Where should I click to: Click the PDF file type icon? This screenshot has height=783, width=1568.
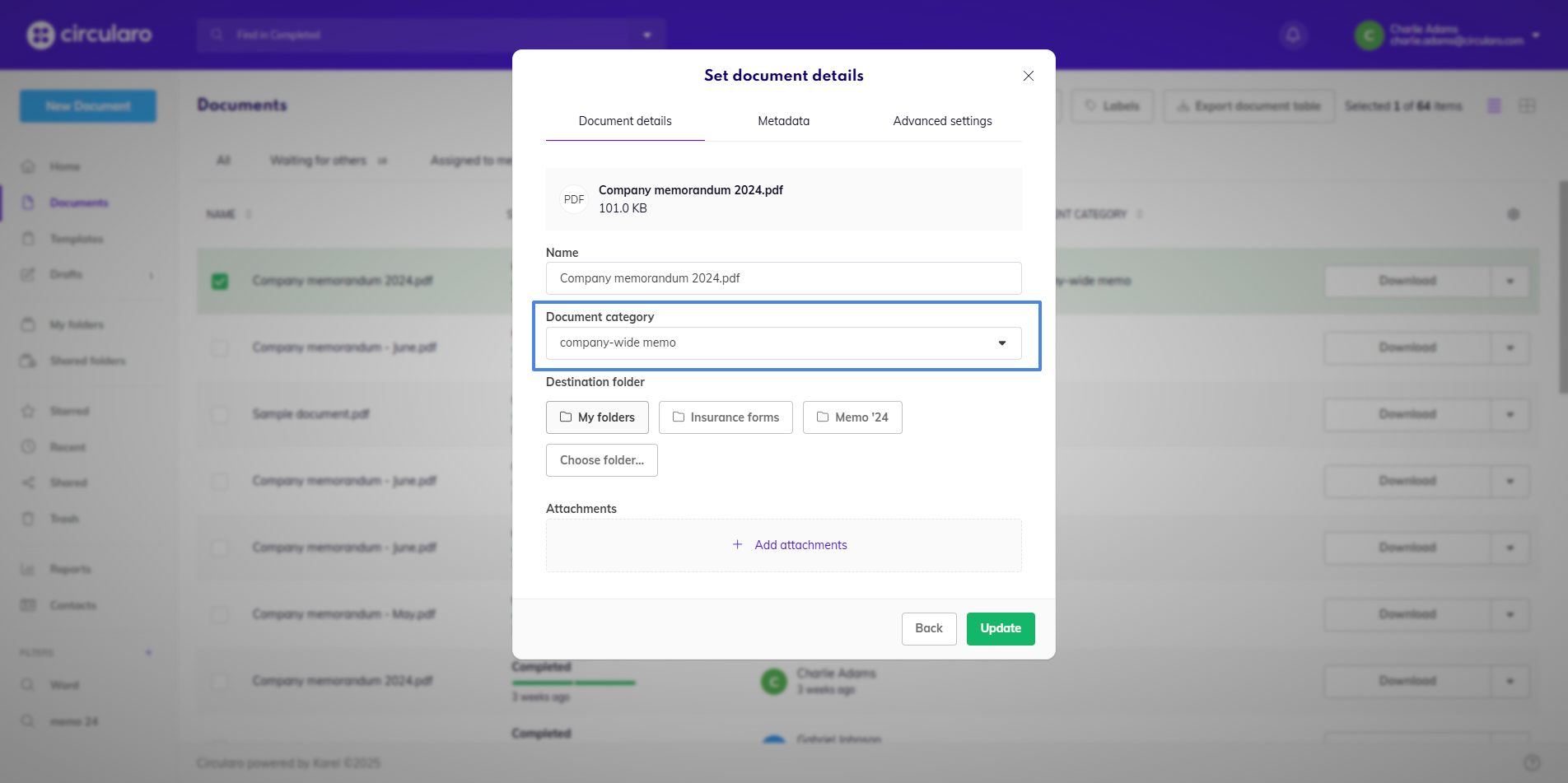pyautogui.click(x=574, y=199)
